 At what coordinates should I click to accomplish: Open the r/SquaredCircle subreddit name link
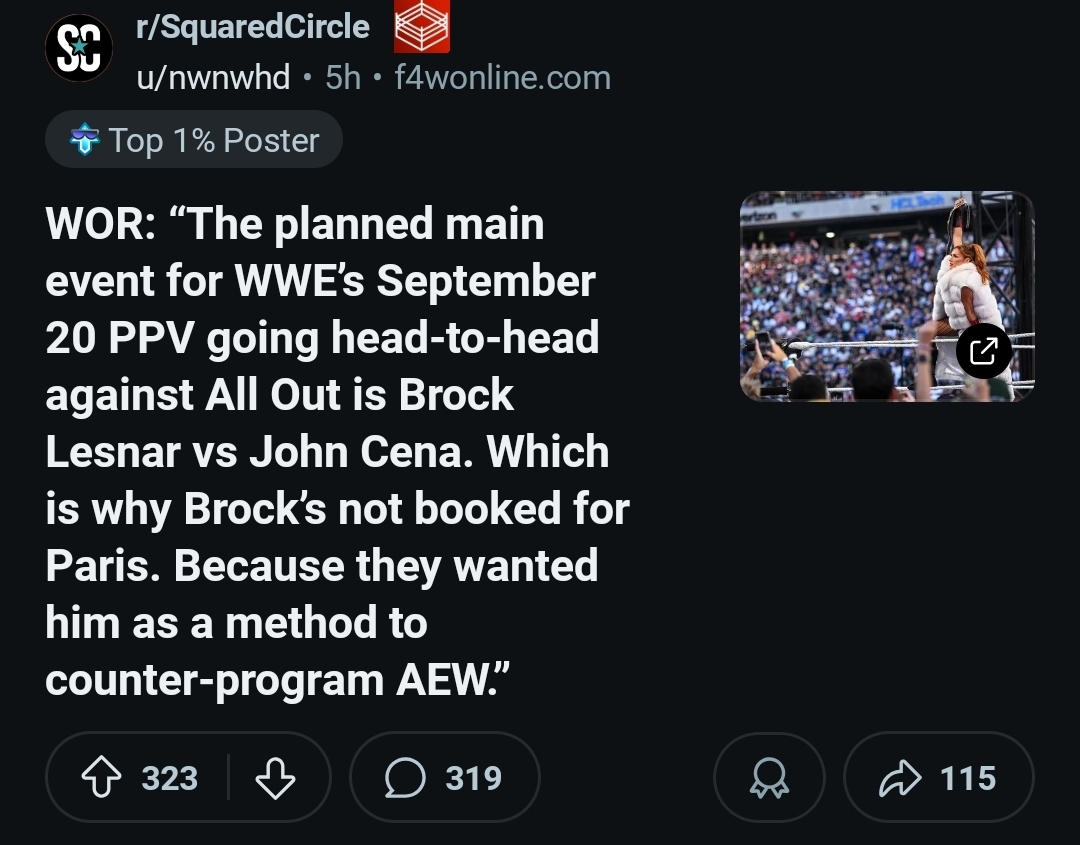click(x=253, y=27)
